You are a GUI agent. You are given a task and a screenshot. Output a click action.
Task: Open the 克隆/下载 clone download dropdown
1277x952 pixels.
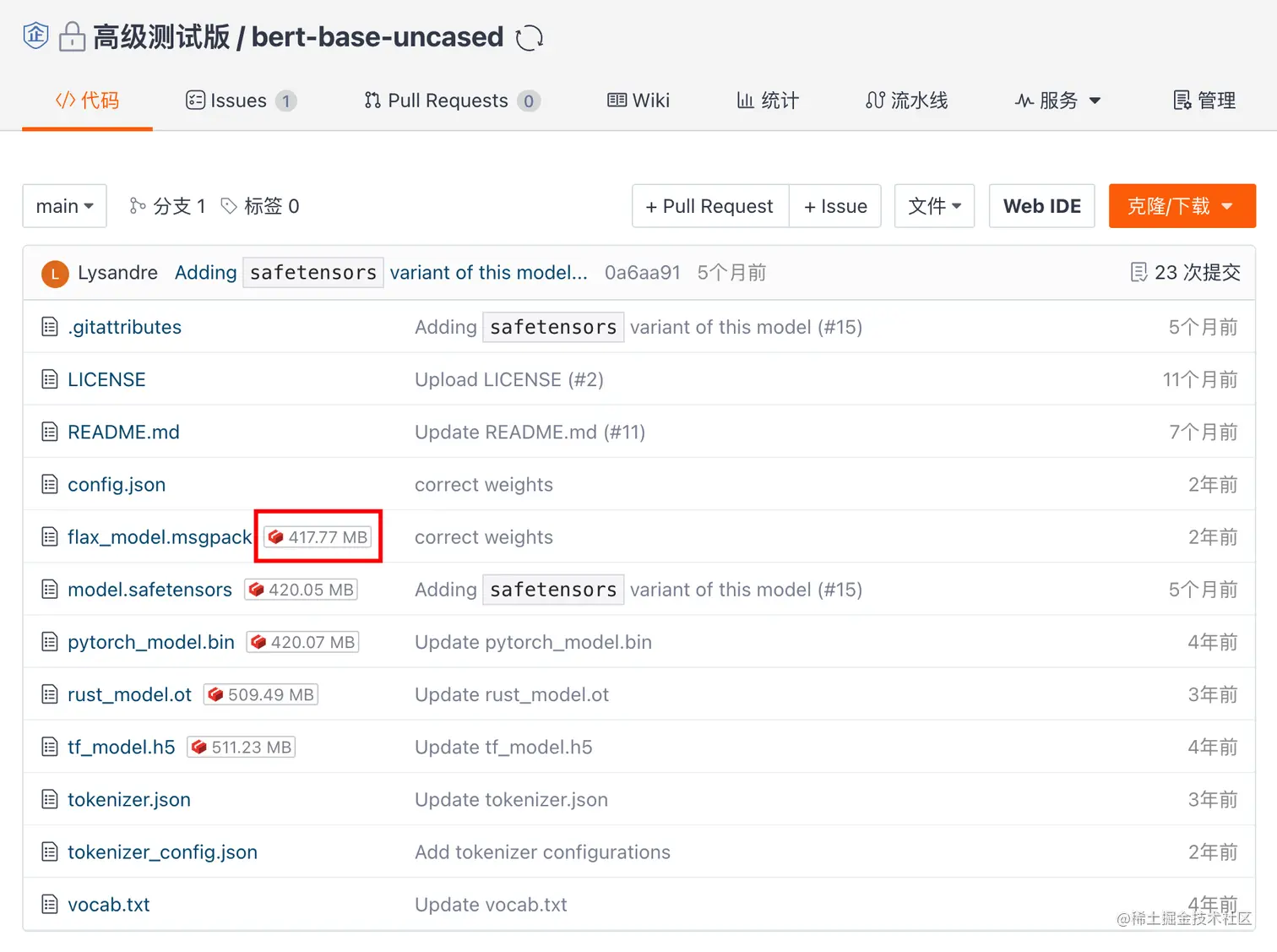[1182, 206]
